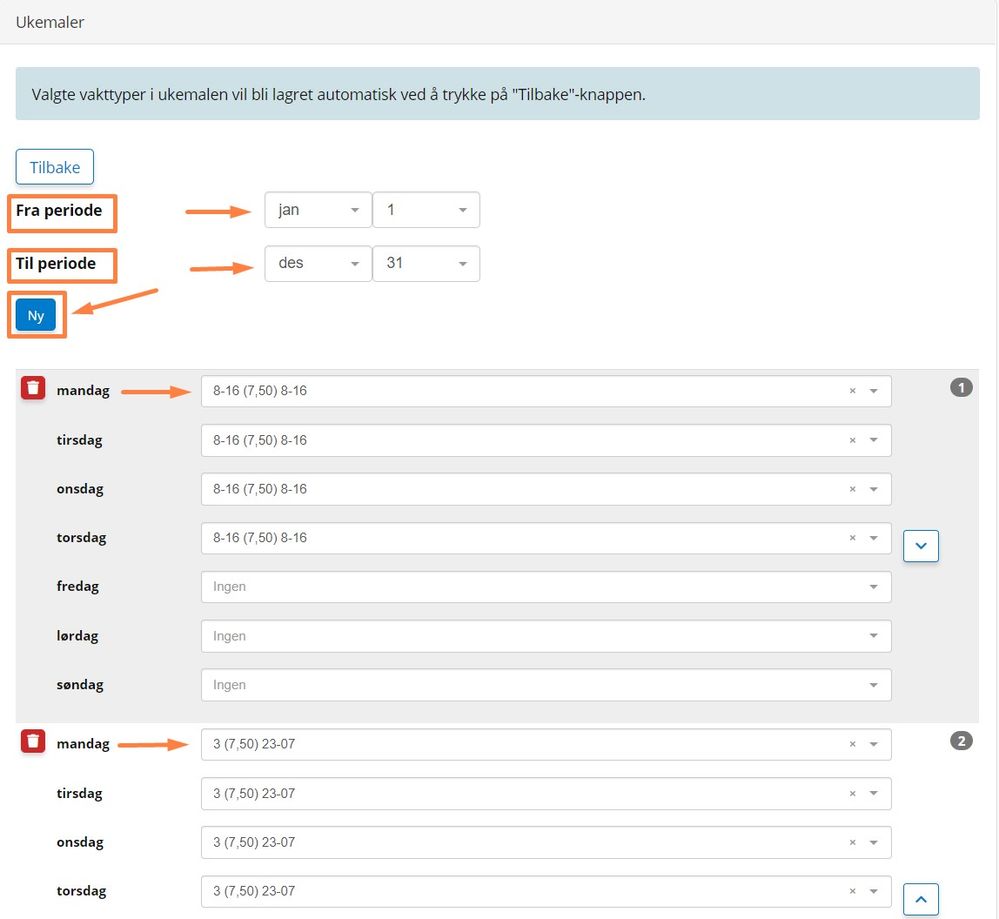Image resolution: width=999 pixels, height=919 pixels.
Task: Expand week 1 lørdag shift dropdown
Action: pyautogui.click(x=545, y=636)
